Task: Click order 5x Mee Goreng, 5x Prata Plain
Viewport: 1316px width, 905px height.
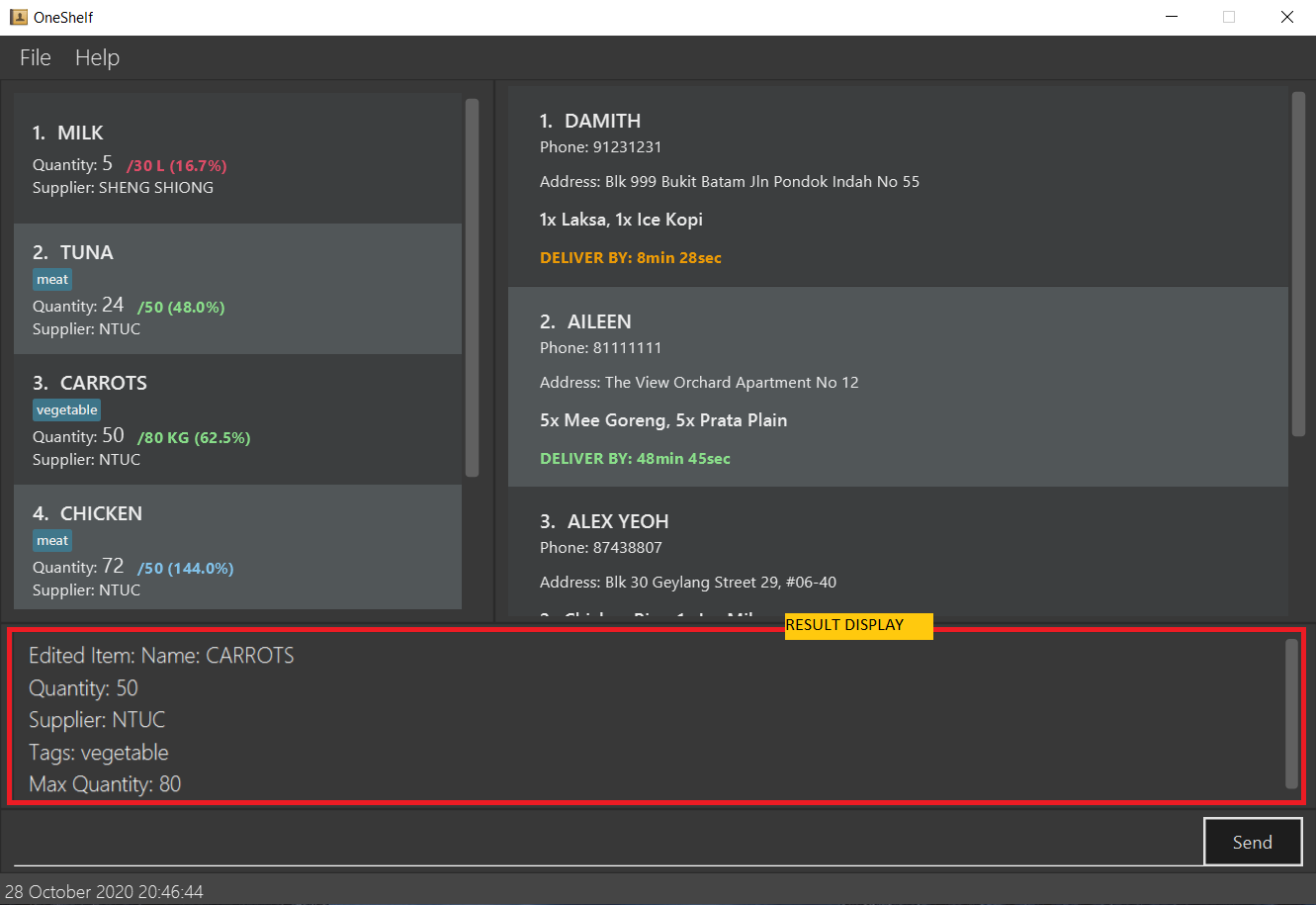Action: pyautogui.click(x=663, y=420)
